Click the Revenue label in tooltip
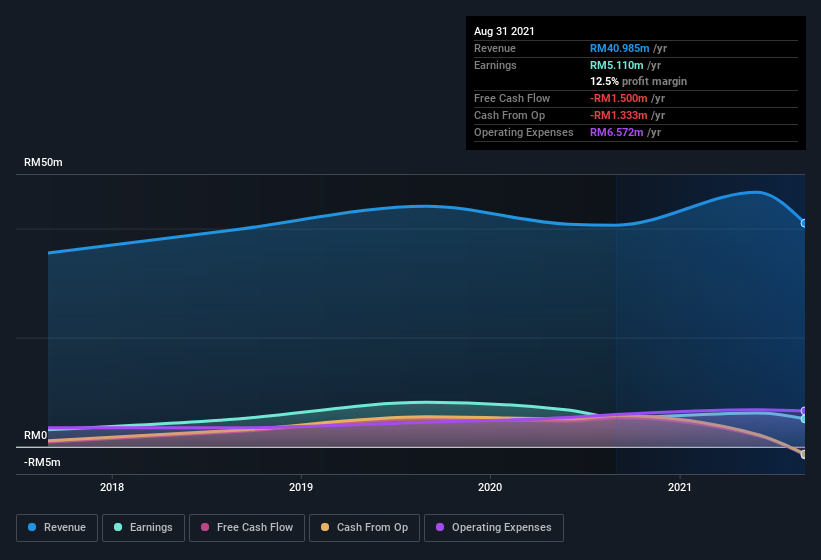This screenshot has height=560, width=821. pos(495,48)
